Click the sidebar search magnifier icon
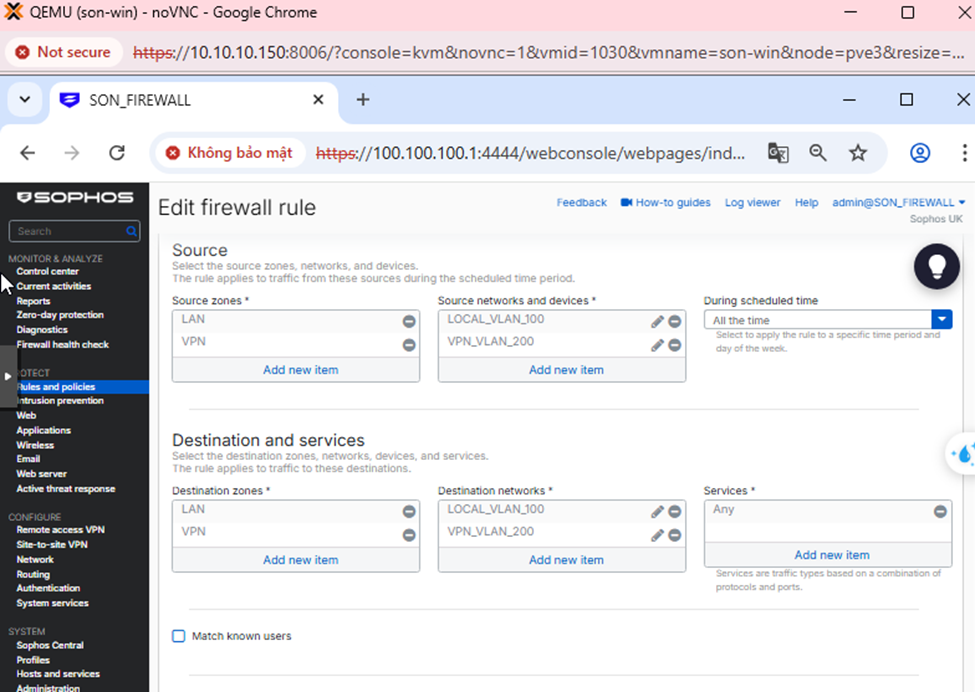Viewport: 975px width, 692px height. tap(132, 231)
